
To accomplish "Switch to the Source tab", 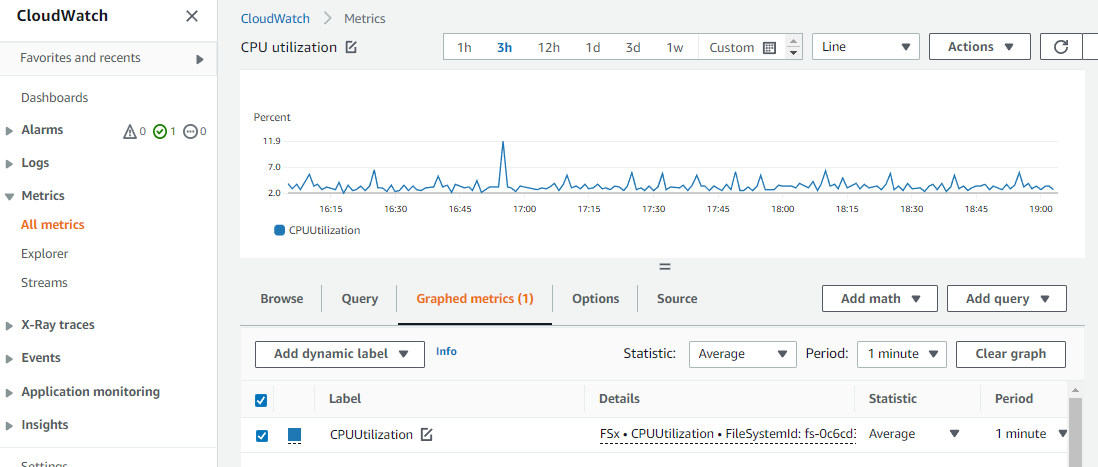I will [x=677, y=299].
